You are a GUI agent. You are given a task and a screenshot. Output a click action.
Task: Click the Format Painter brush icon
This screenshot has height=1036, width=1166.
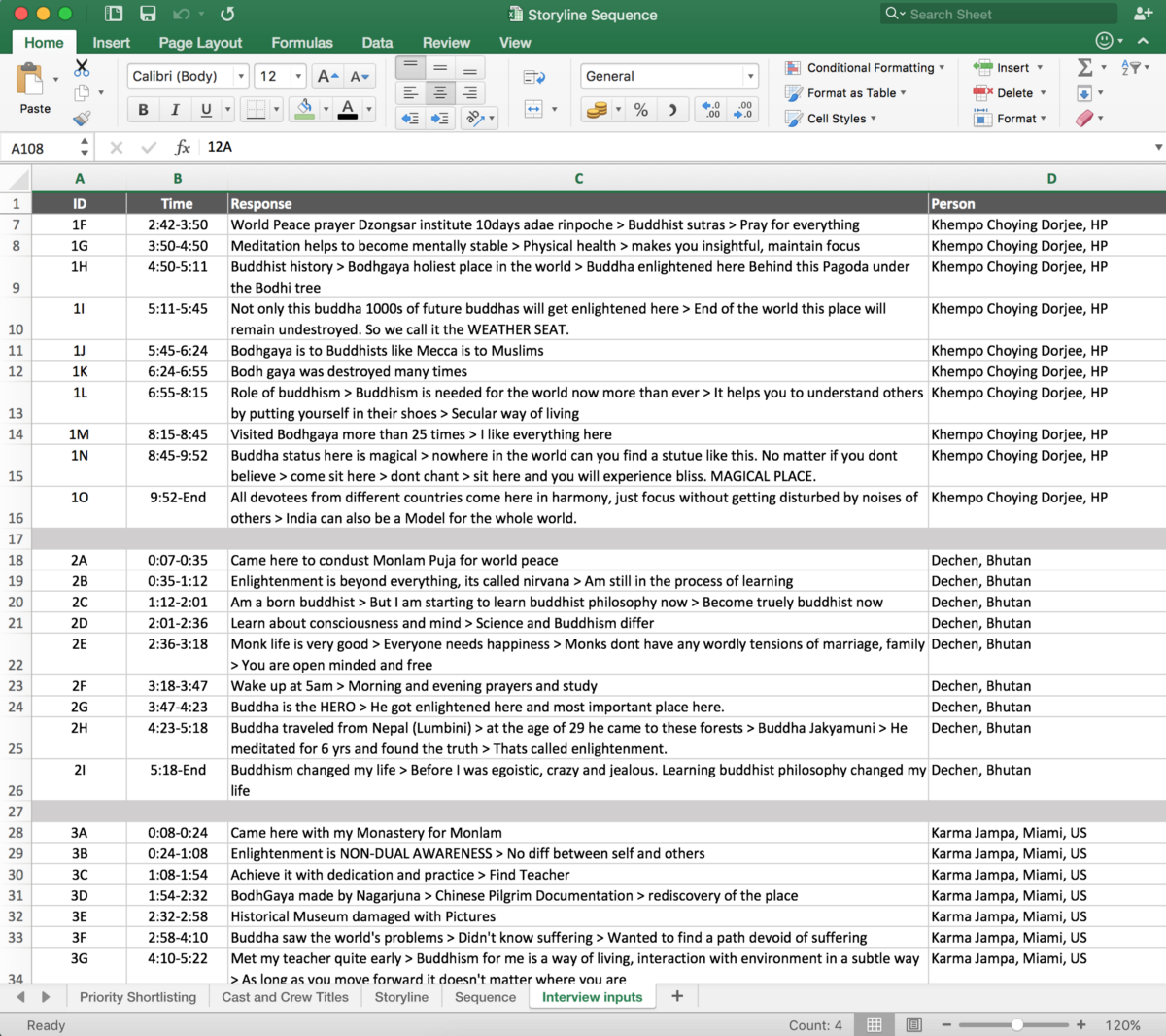(x=82, y=118)
